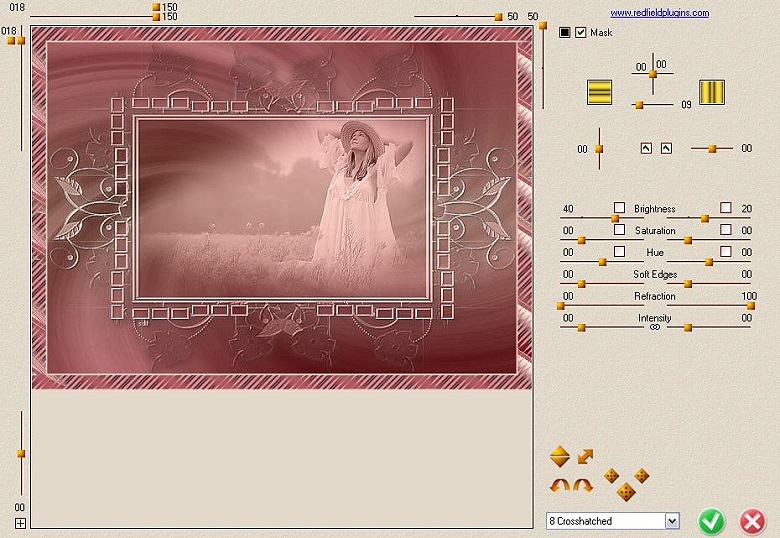Open the www.redfieldplugins.com link

(x=659, y=13)
